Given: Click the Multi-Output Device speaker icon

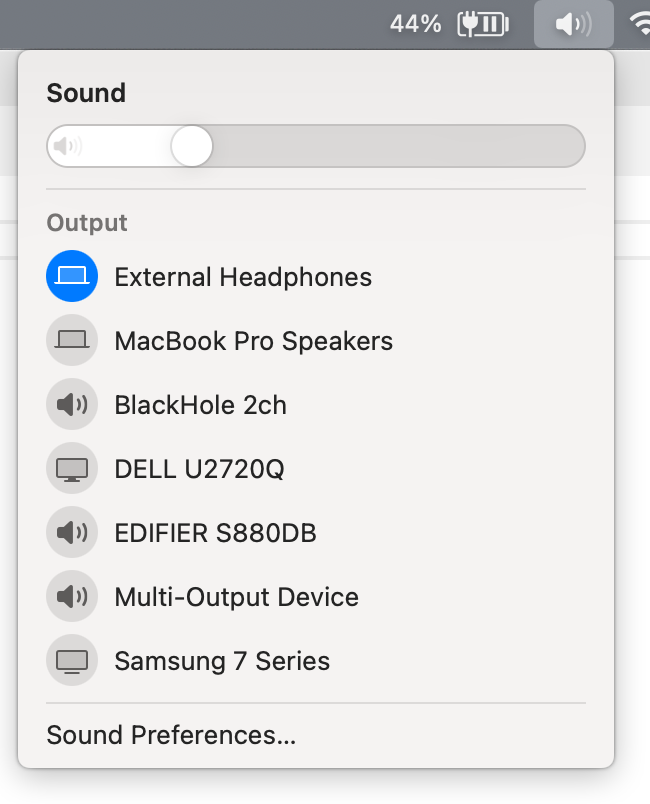Looking at the screenshot, I should [72, 597].
